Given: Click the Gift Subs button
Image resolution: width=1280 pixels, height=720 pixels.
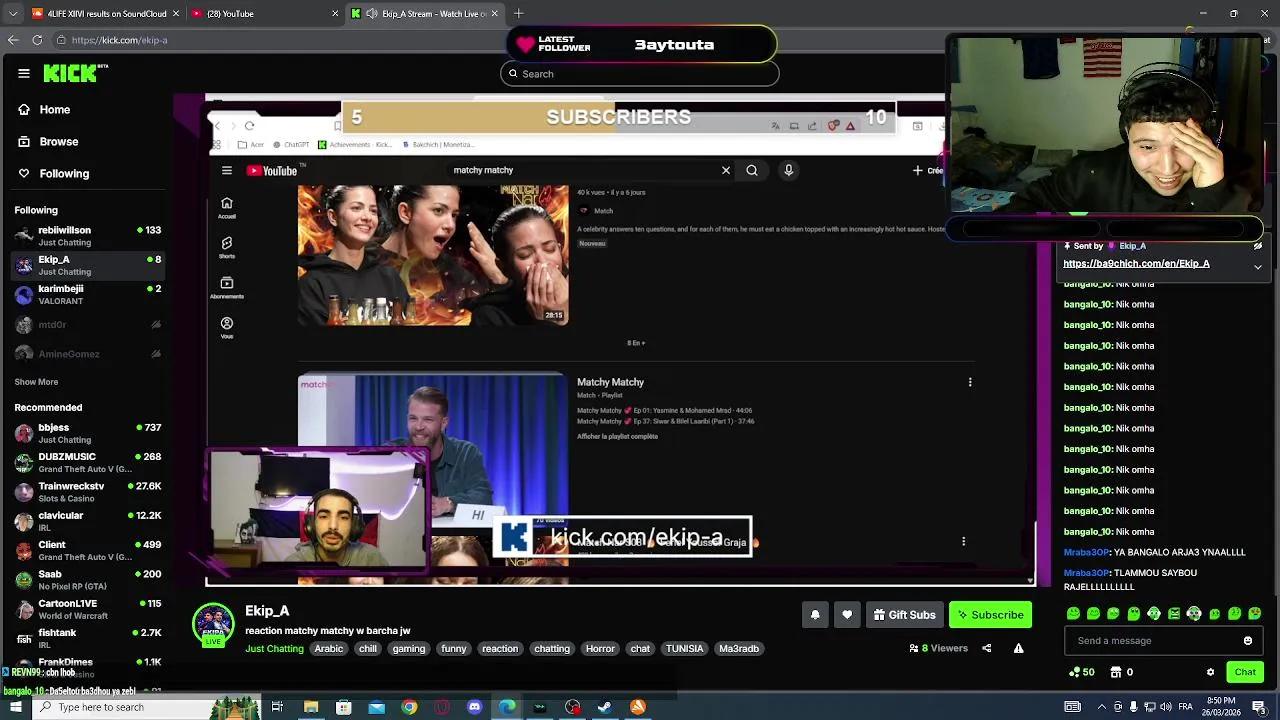Looking at the screenshot, I should click(904, 615).
